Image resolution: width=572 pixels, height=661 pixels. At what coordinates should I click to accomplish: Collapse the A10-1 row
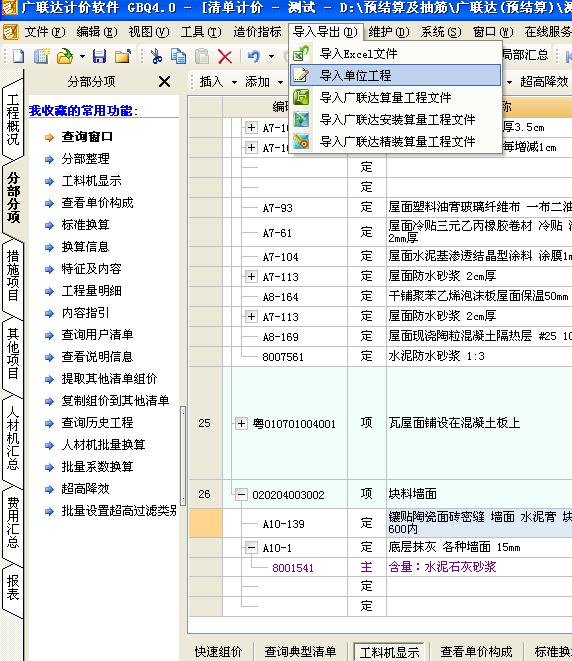(252, 548)
